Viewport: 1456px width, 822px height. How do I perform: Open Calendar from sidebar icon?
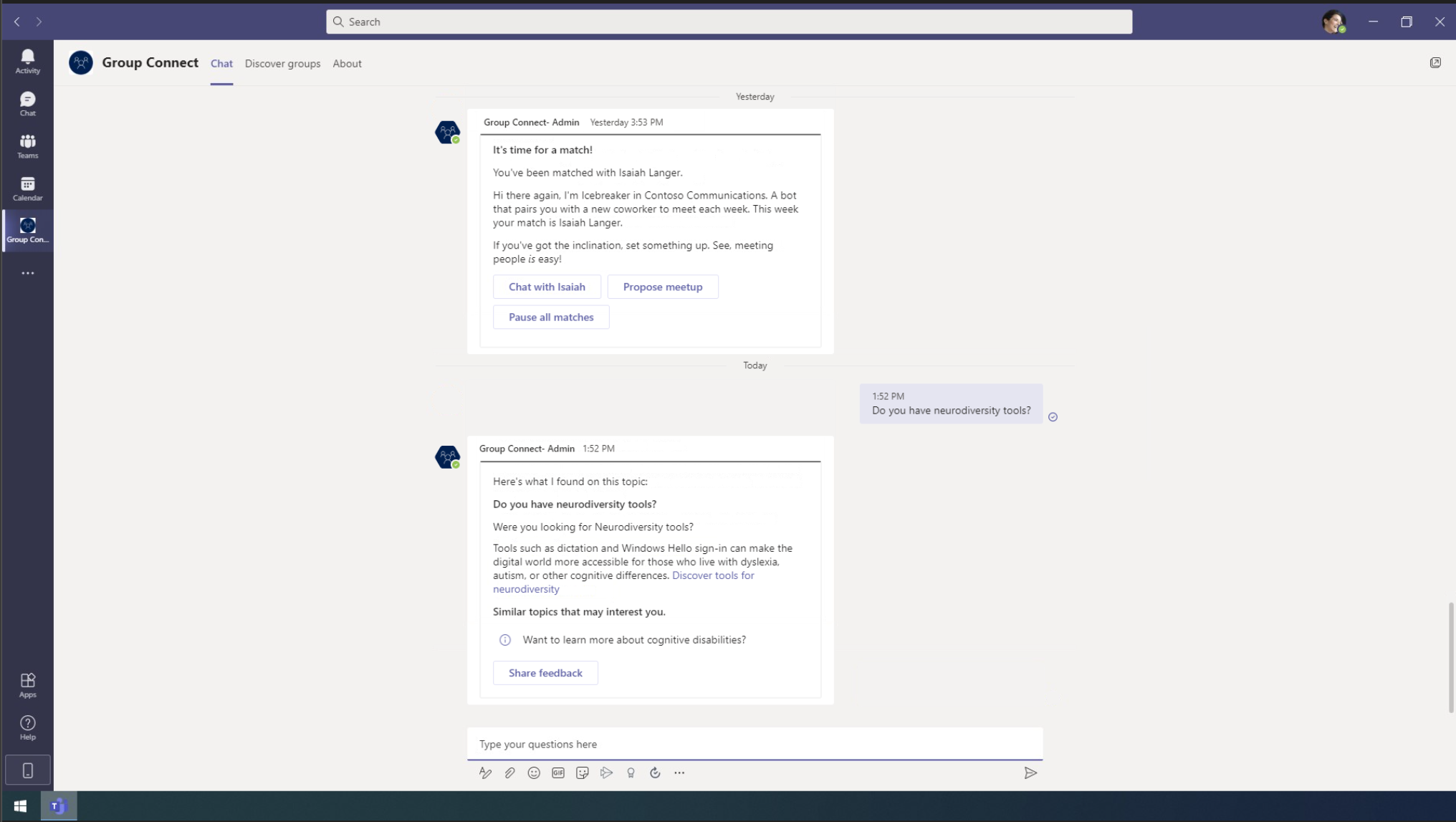(x=27, y=188)
